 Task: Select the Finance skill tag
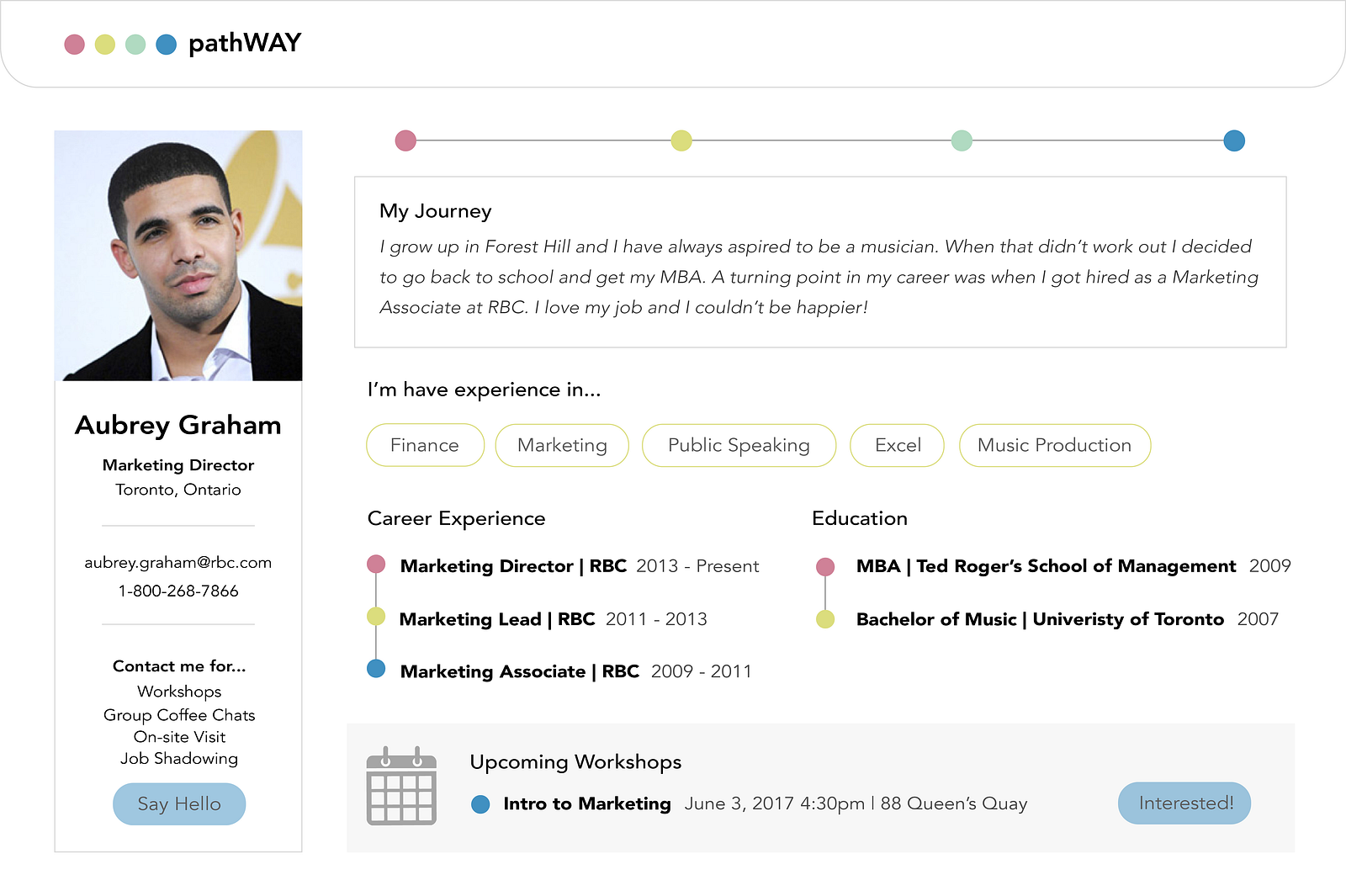click(425, 445)
